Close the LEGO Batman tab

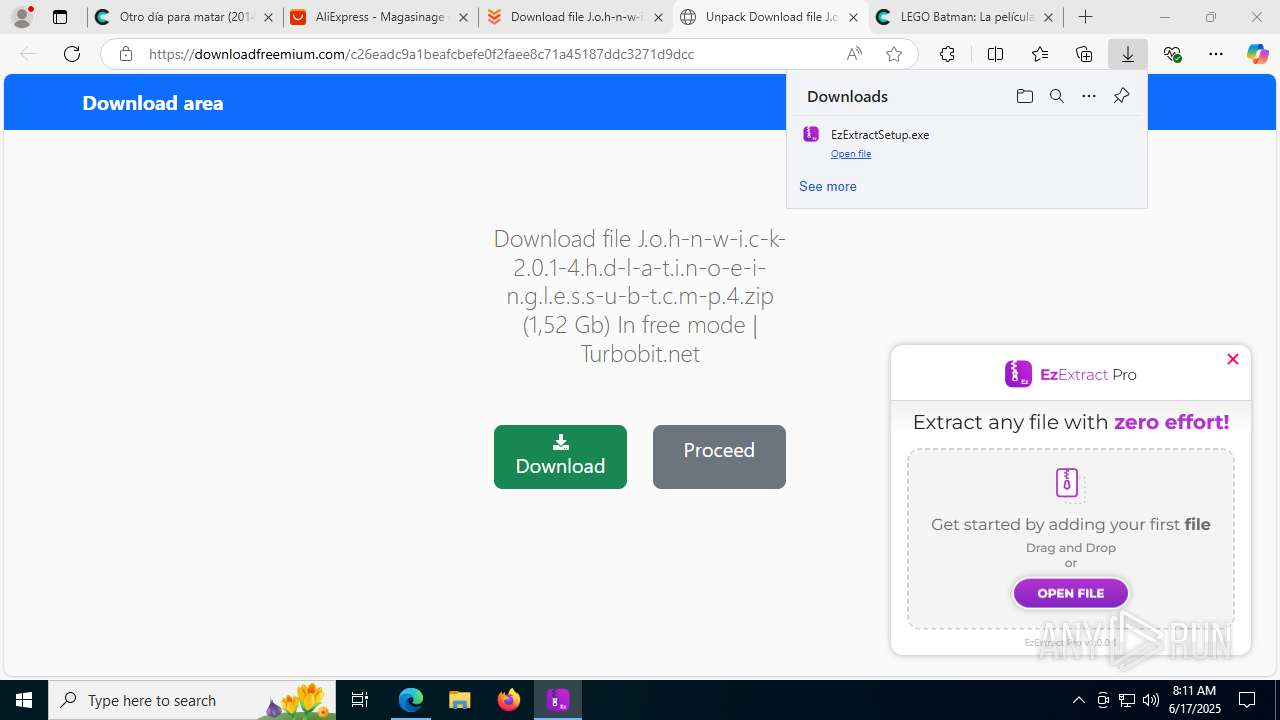(1048, 17)
